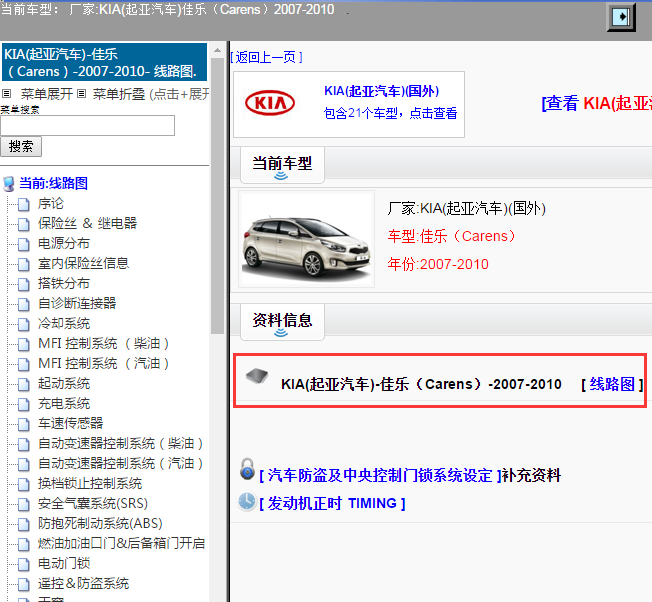Click the Carens car thumbnail photo
This screenshot has height=602, width=652.
click(x=306, y=239)
